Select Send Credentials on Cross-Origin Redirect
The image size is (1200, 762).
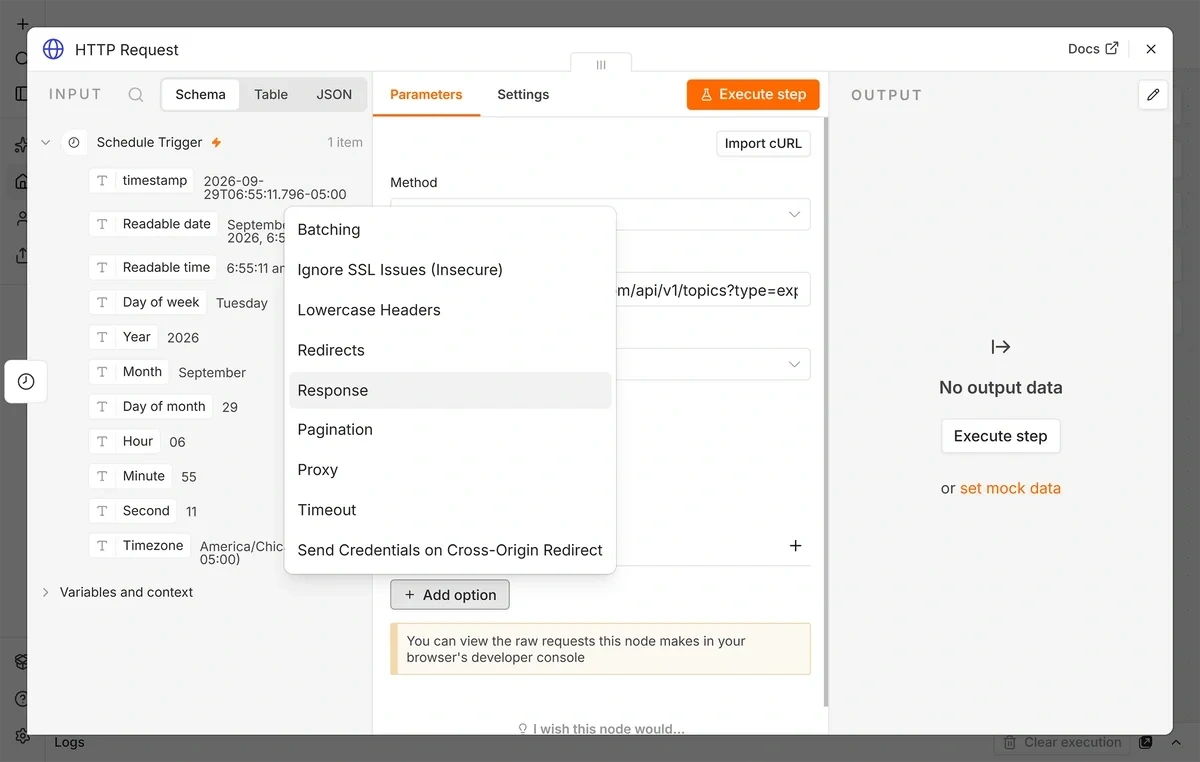[450, 550]
